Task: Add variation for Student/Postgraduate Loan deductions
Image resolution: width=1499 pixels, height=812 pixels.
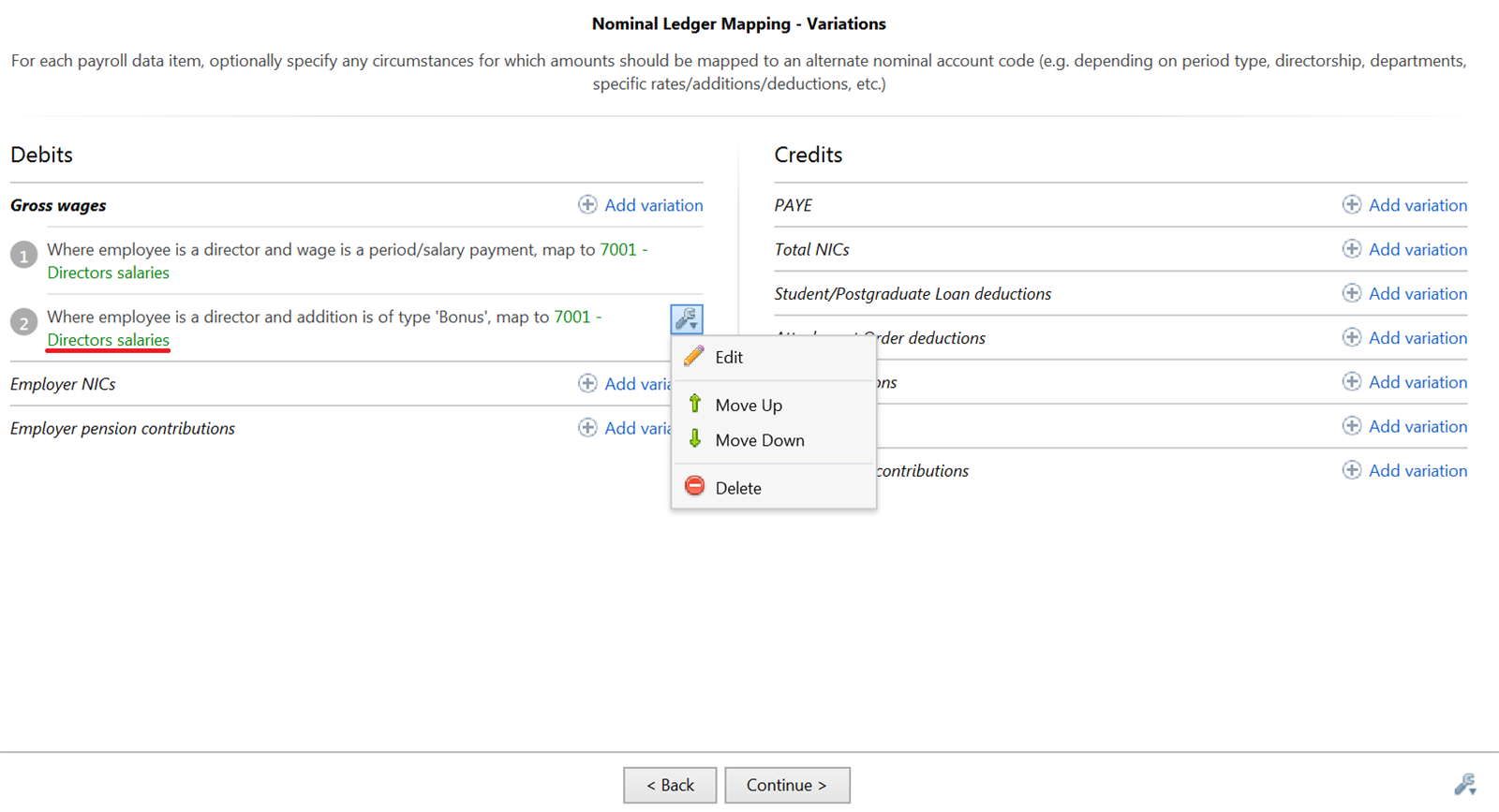Action: (x=1417, y=293)
